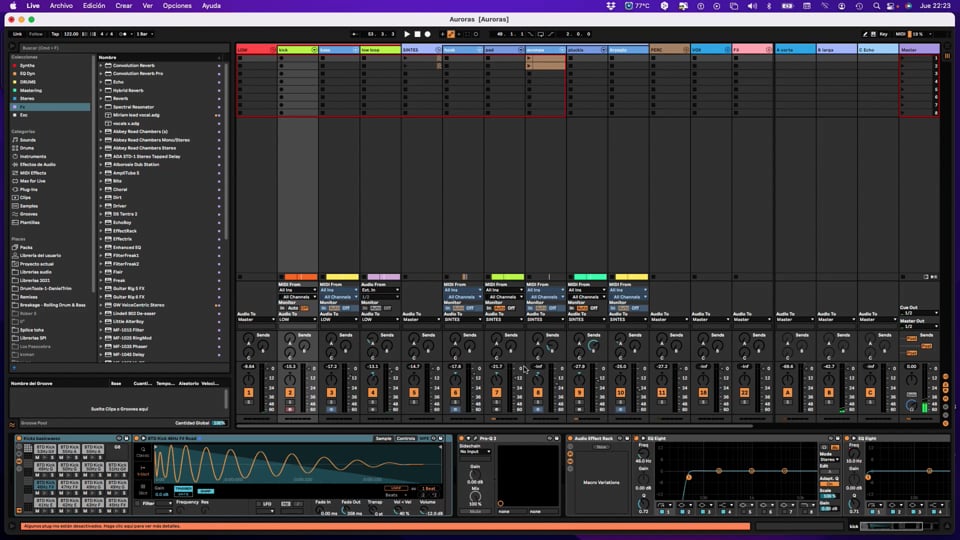Open the Archivo menu

coord(61,6)
